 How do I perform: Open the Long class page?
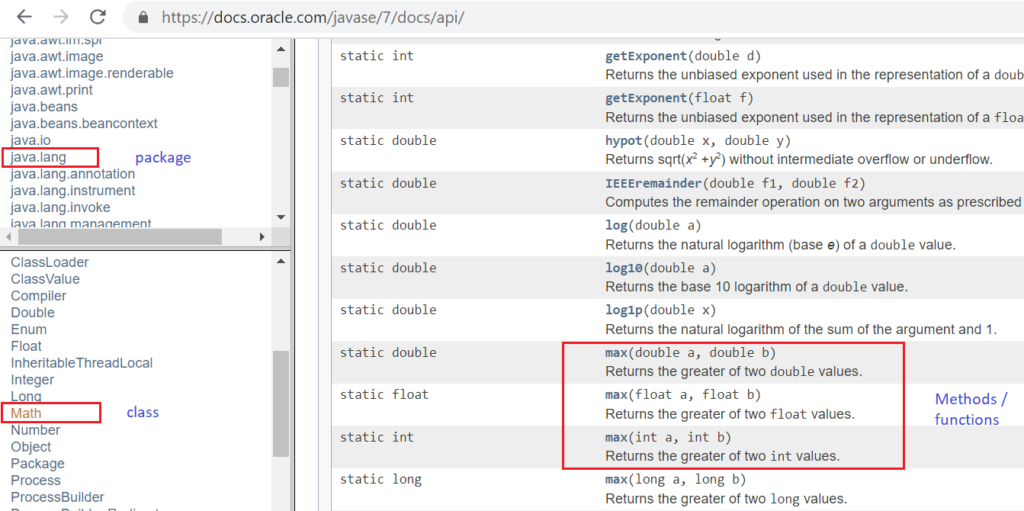pos(26,396)
